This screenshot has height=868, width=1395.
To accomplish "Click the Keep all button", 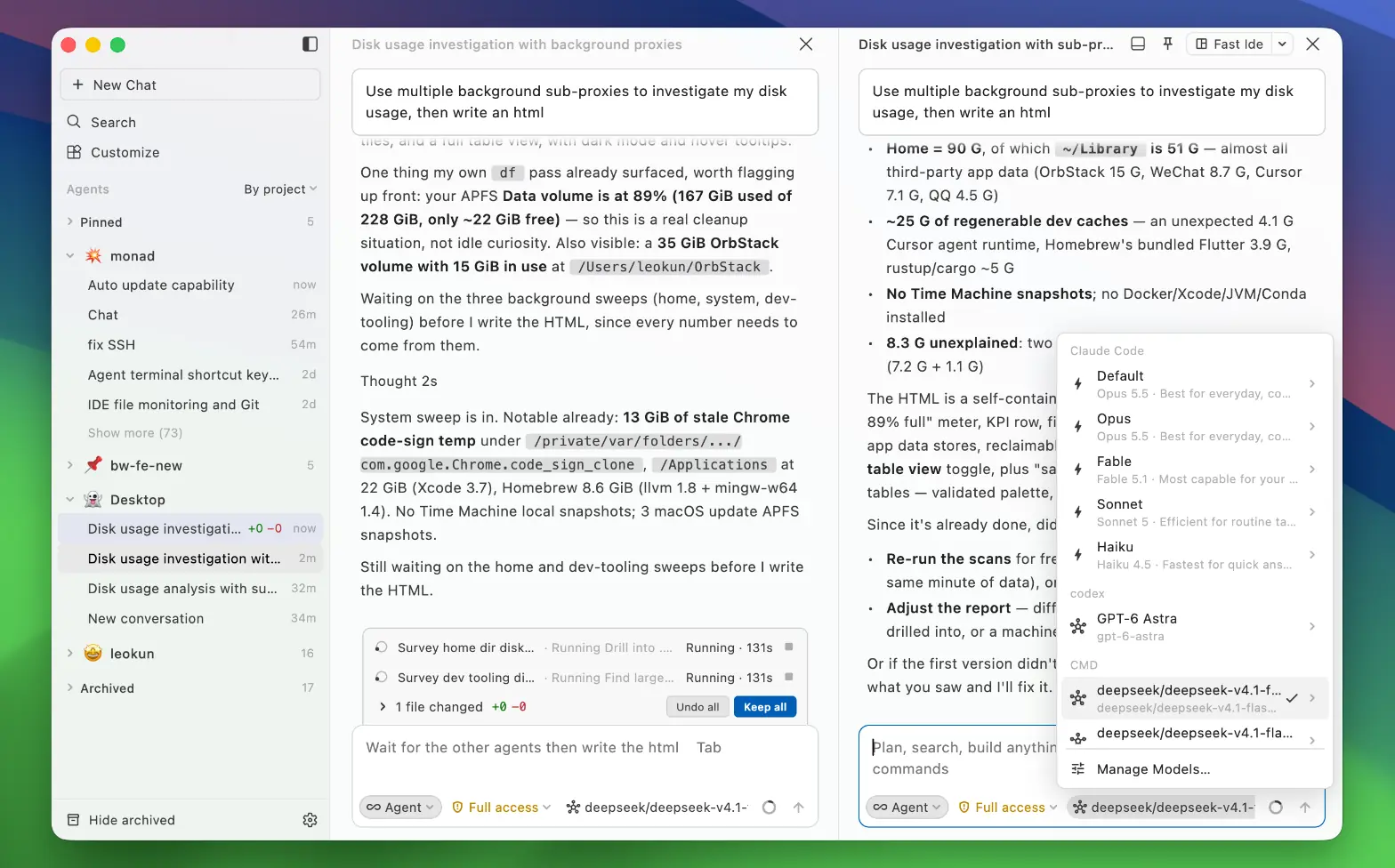I will 765,707.
